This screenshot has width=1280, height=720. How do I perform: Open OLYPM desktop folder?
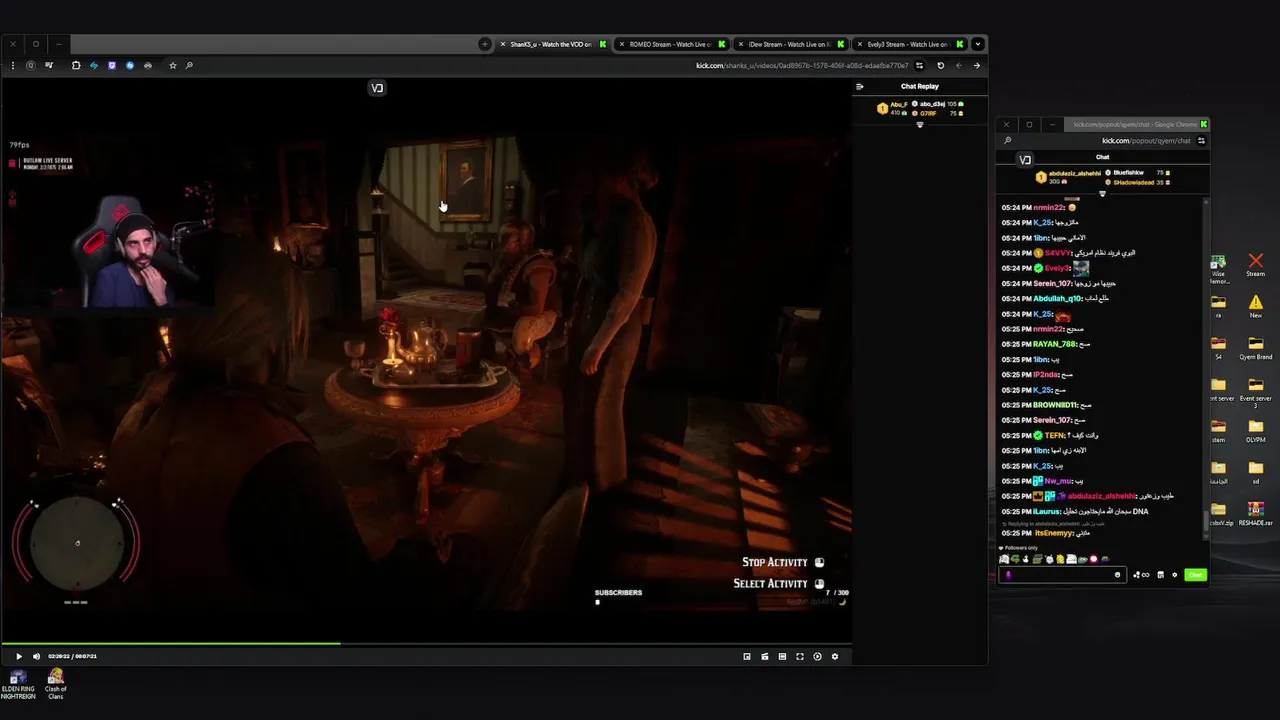1256,431
